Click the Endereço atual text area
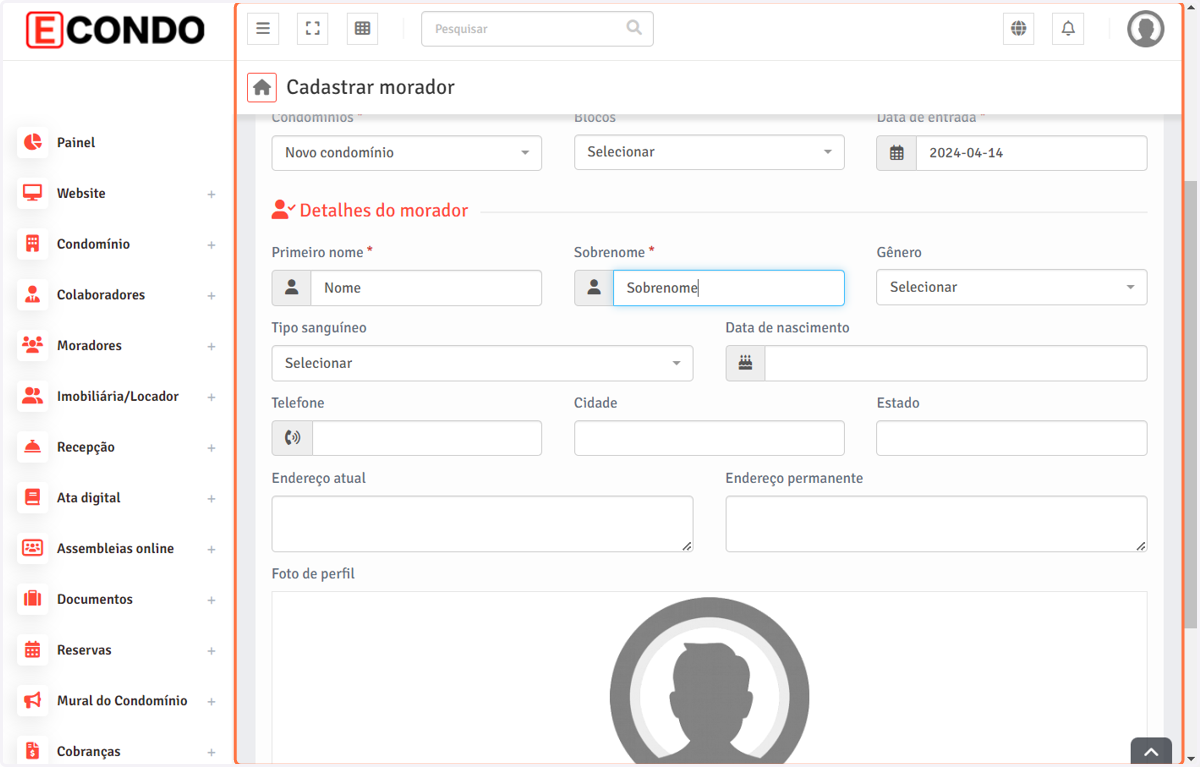 click(482, 524)
